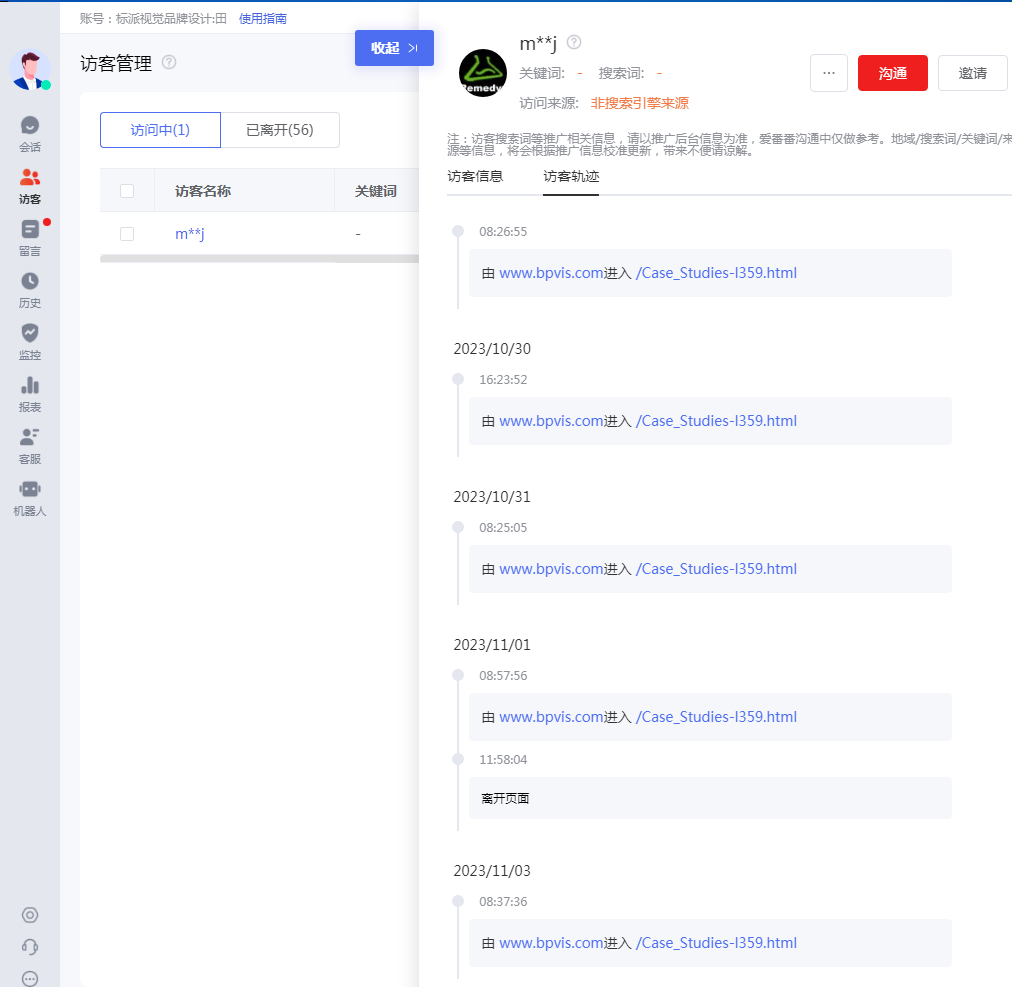Click the horizontal scrollbar under visitor table
Image resolution: width=1012 pixels, height=987 pixels.
pos(259,259)
